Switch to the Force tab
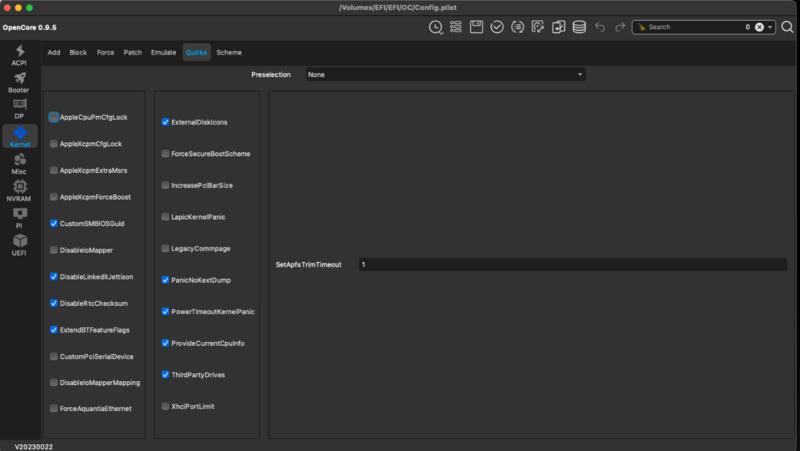The width and height of the screenshot is (800, 451). pos(106,53)
